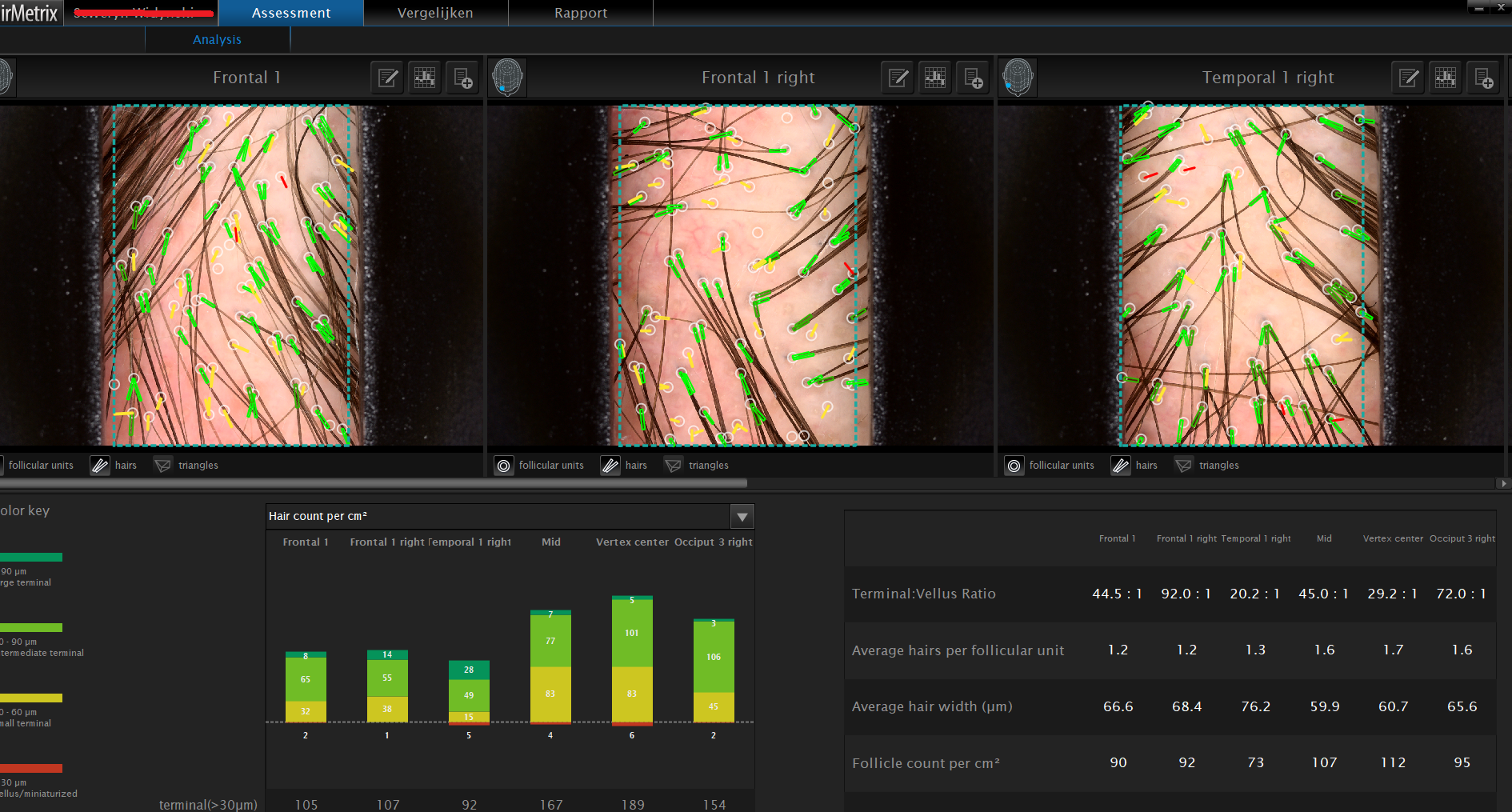The height and width of the screenshot is (812, 1512).
Task: Click the horizontal image panel scrollbar
Action: click(373, 483)
